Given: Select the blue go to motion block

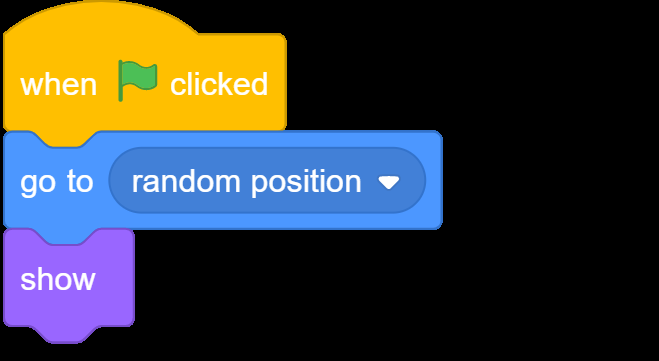Looking at the screenshot, I should [x=223, y=180].
